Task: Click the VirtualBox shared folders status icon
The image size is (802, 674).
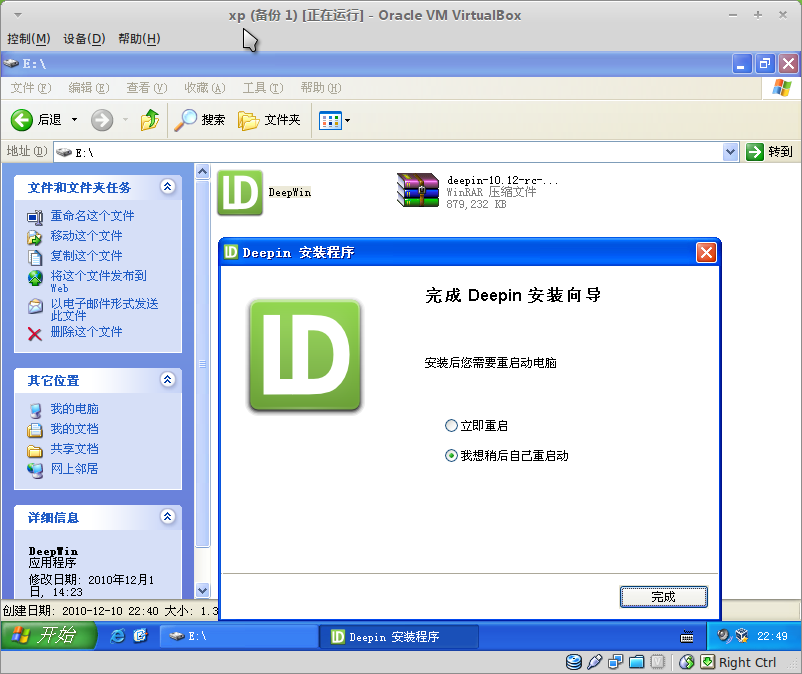Action: click(x=636, y=662)
